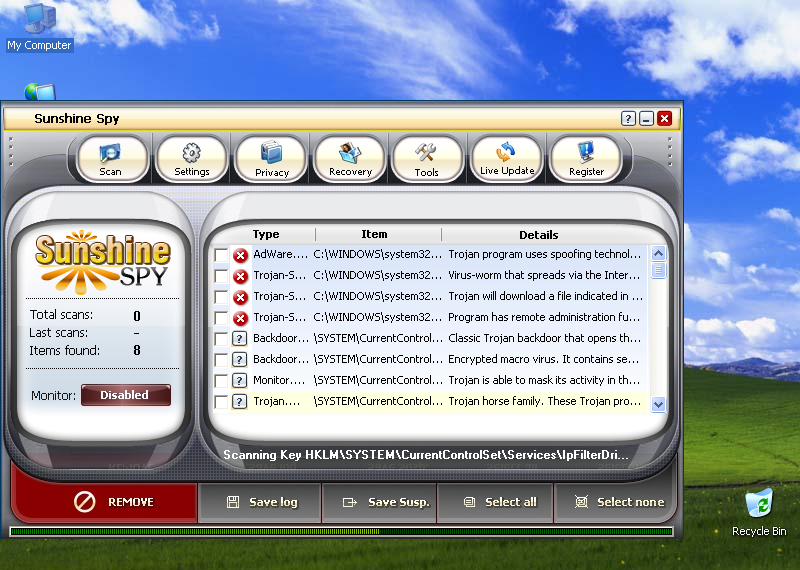The image size is (800, 570).
Task: Click the scan progress bar
Action: pyautogui.click(x=341, y=532)
